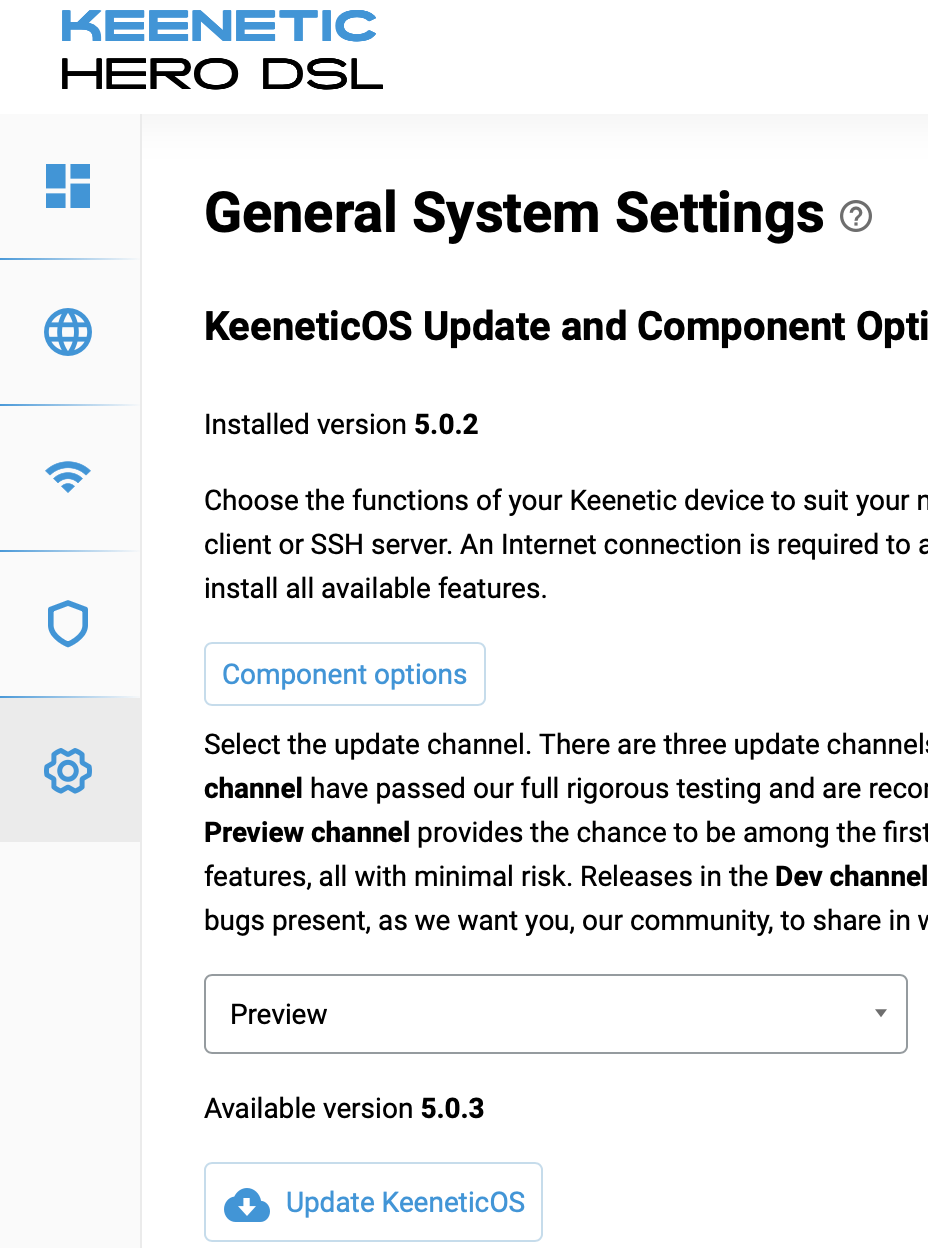Open the System Dashboard sidebar icon

coord(68,186)
